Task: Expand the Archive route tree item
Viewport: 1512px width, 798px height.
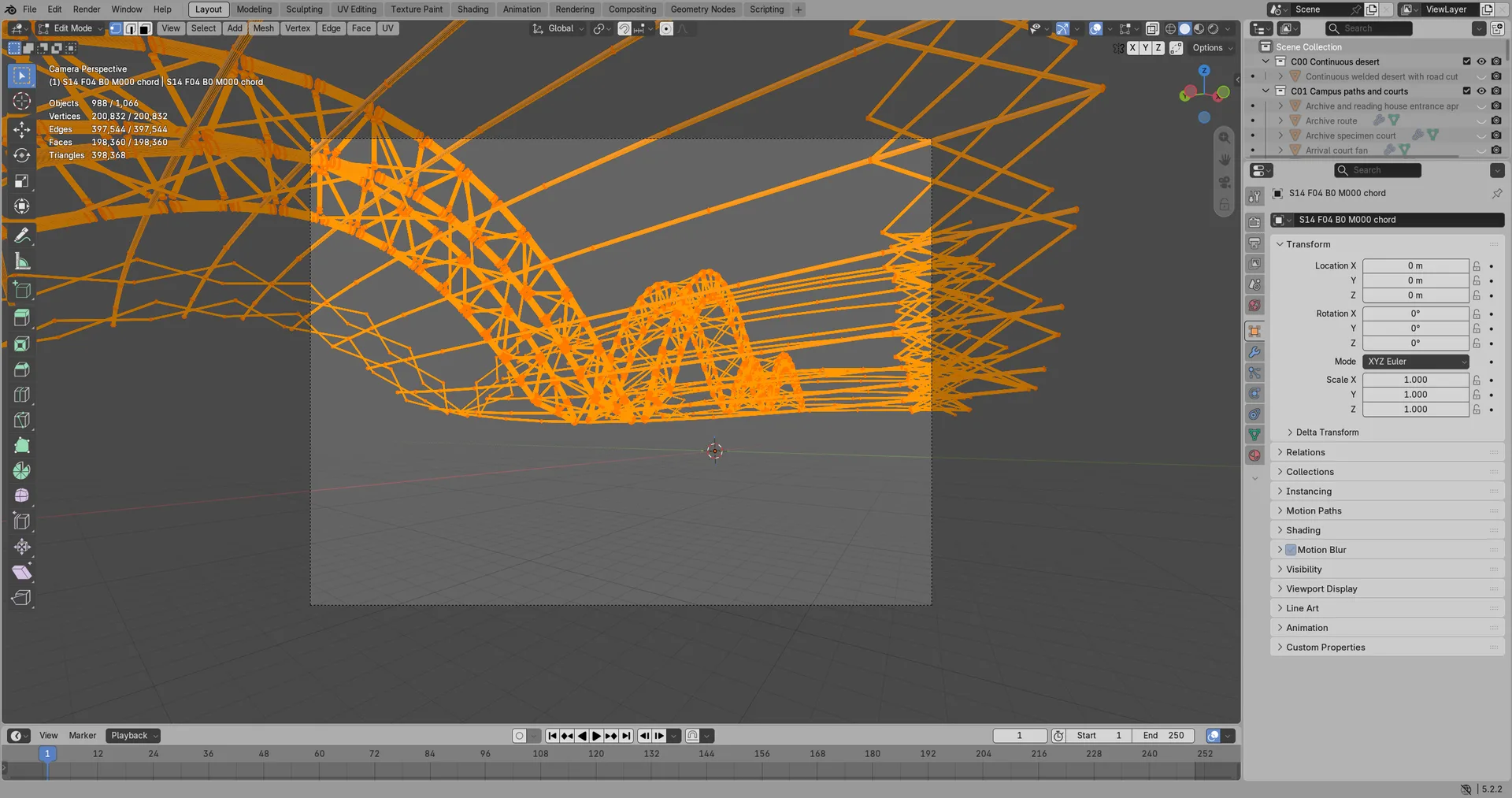Action: pos(1280,121)
